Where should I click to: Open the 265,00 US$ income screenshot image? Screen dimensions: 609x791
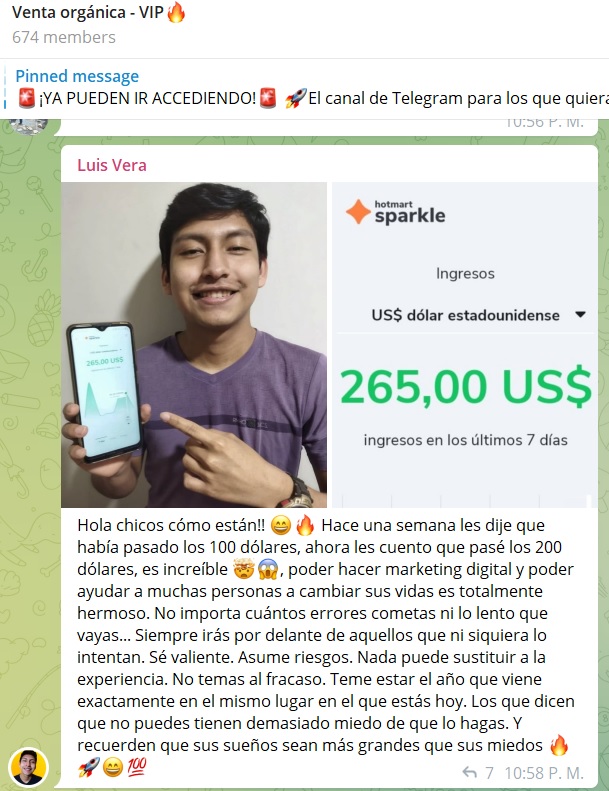click(465, 345)
